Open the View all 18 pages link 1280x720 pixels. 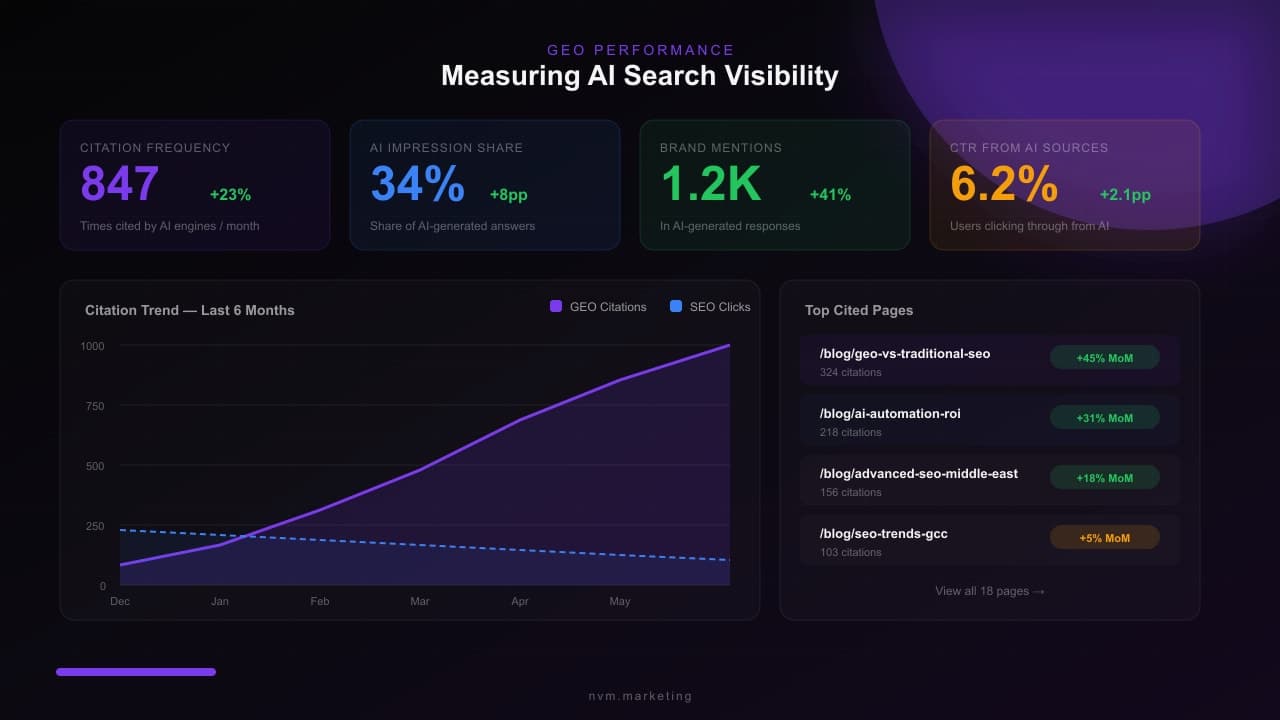tap(990, 591)
